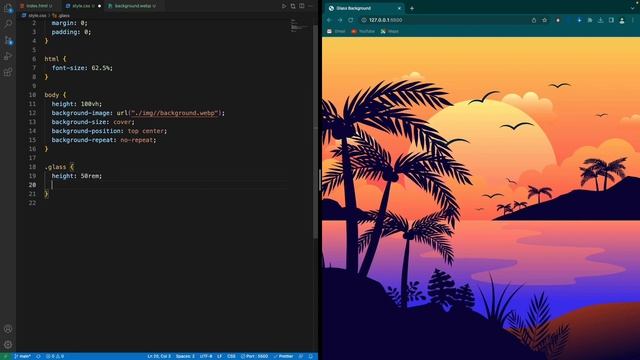640x360 pixels.
Task: Open YouTube bookmark
Action: 363,31
